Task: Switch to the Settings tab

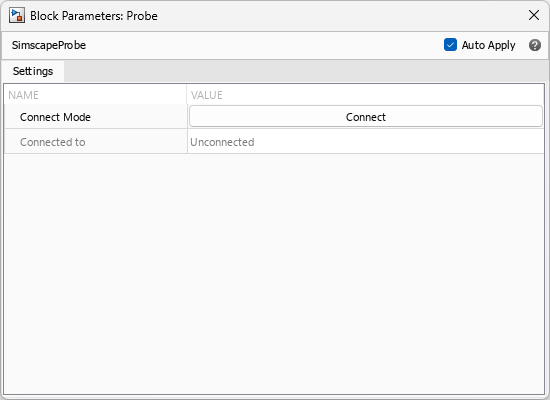Action: coord(33,71)
